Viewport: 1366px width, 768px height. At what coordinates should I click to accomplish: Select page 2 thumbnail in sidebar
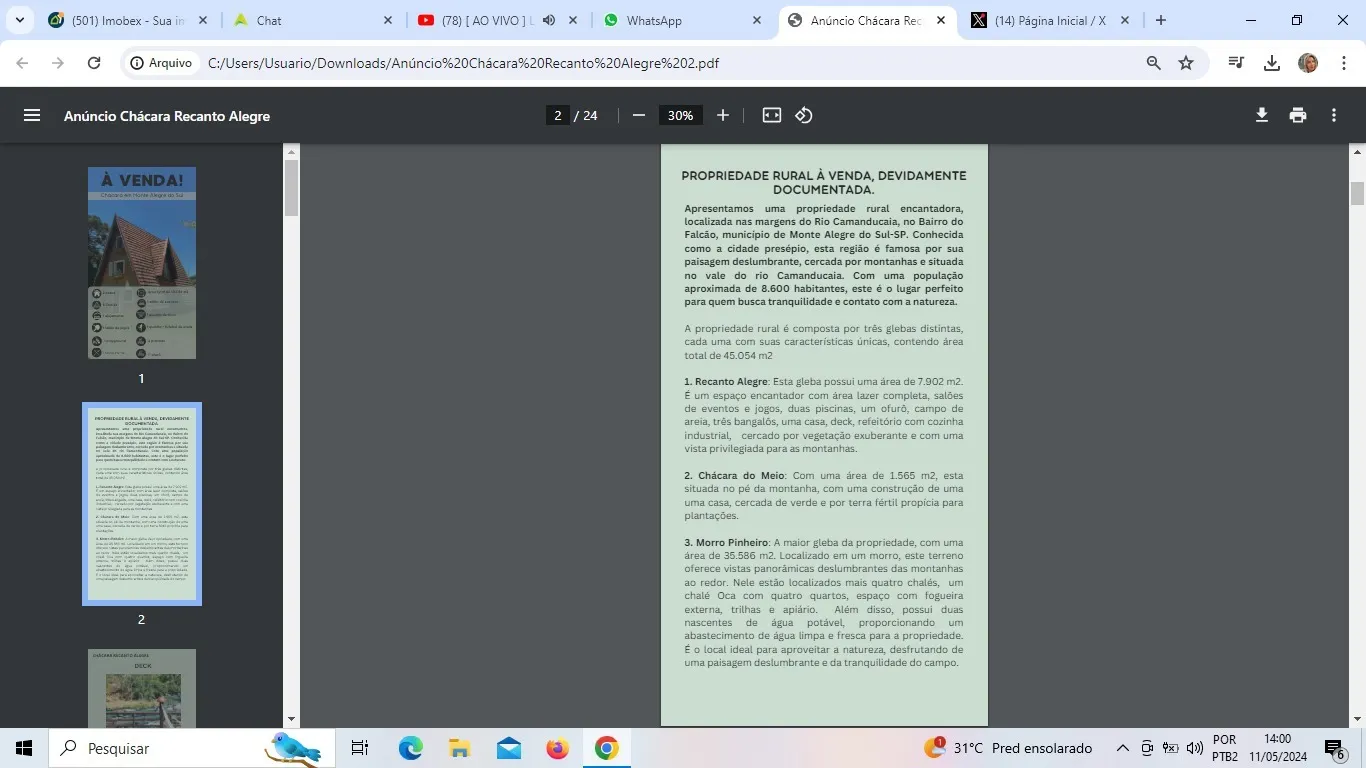click(x=142, y=504)
